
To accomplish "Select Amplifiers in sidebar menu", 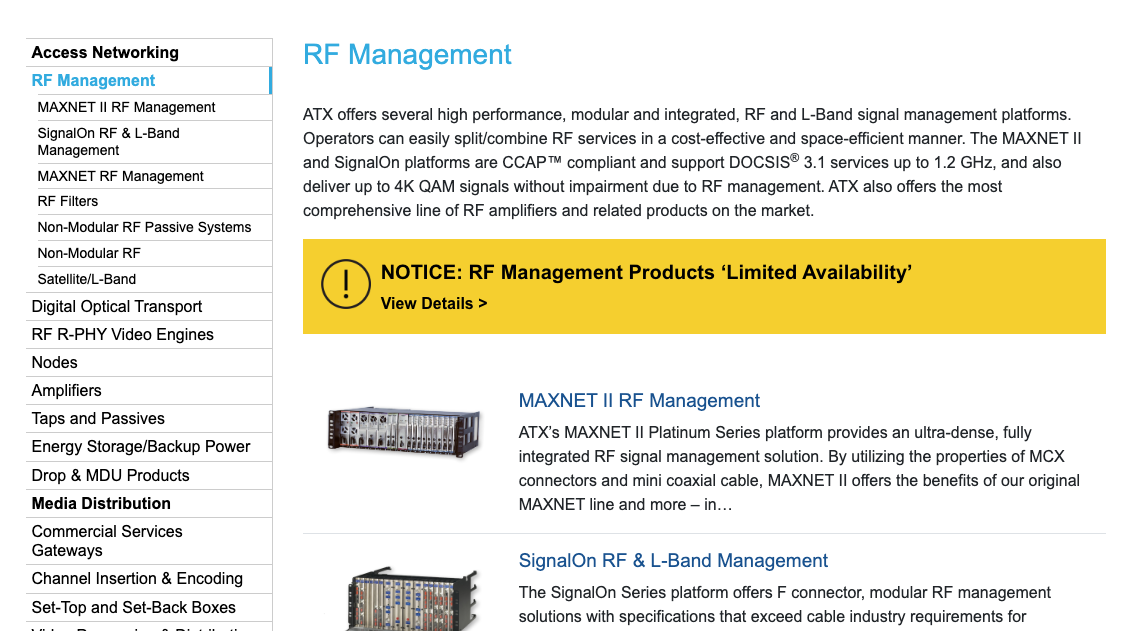I will point(66,391).
